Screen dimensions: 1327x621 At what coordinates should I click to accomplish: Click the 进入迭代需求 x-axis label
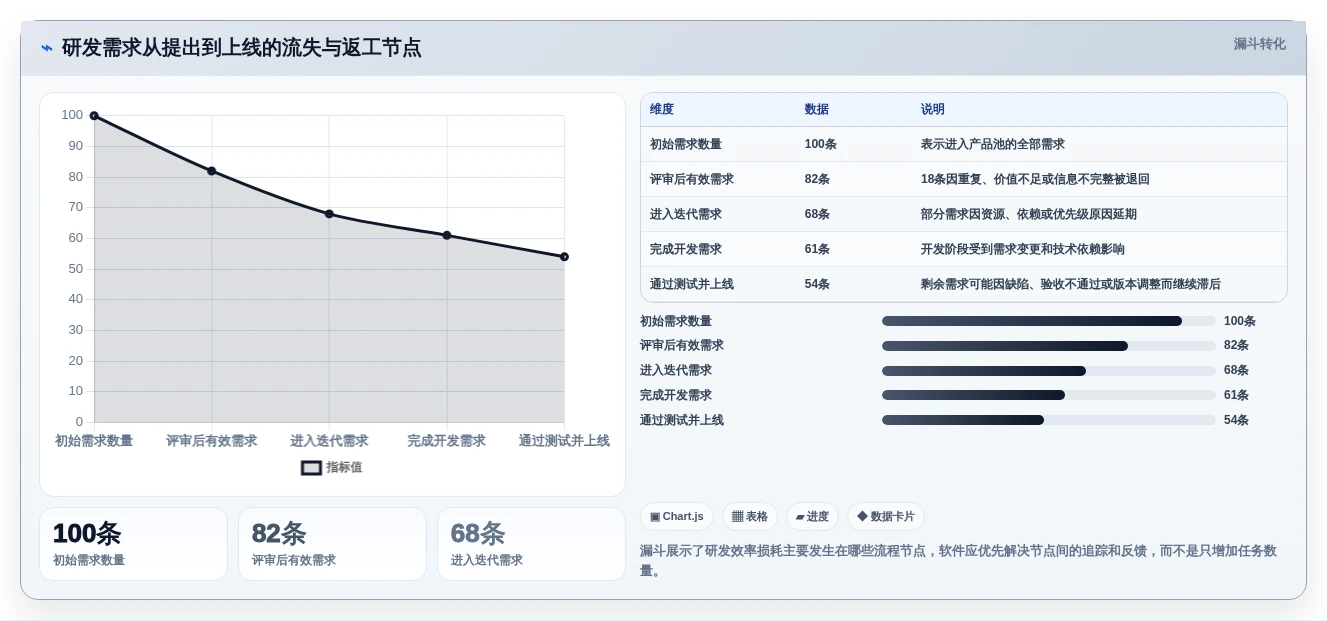click(329, 441)
